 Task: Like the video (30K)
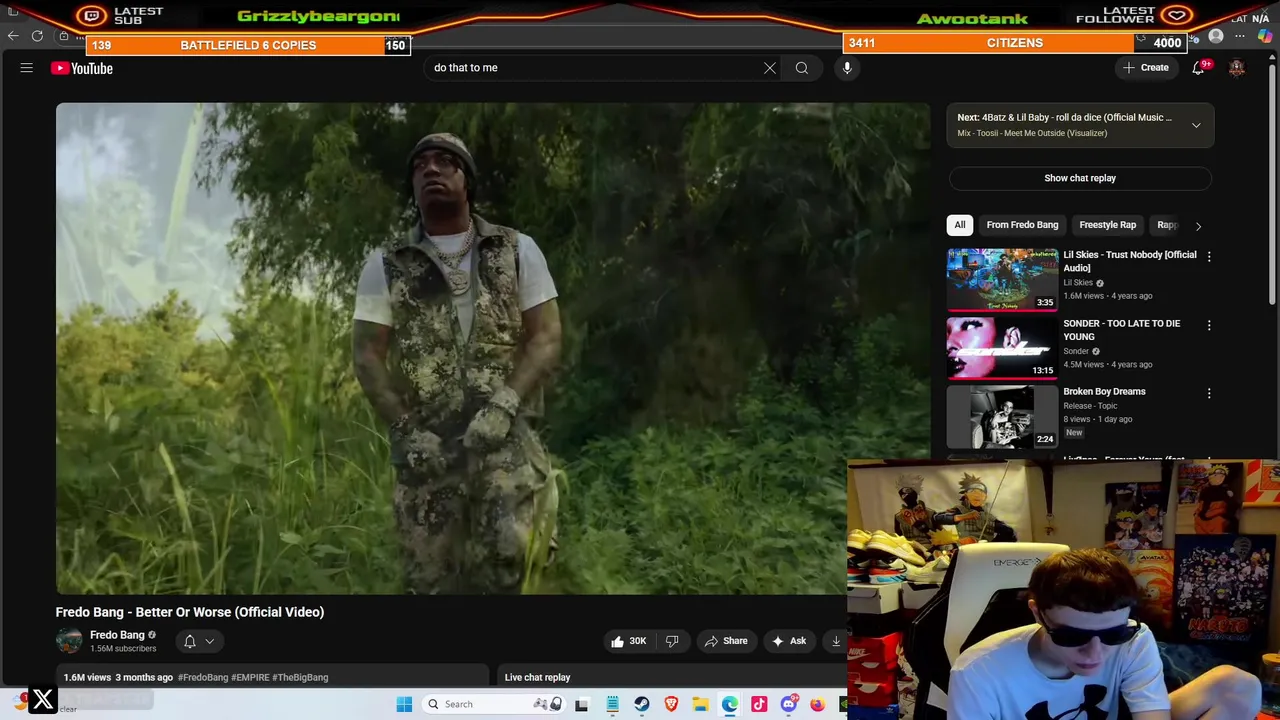pyautogui.click(x=628, y=641)
